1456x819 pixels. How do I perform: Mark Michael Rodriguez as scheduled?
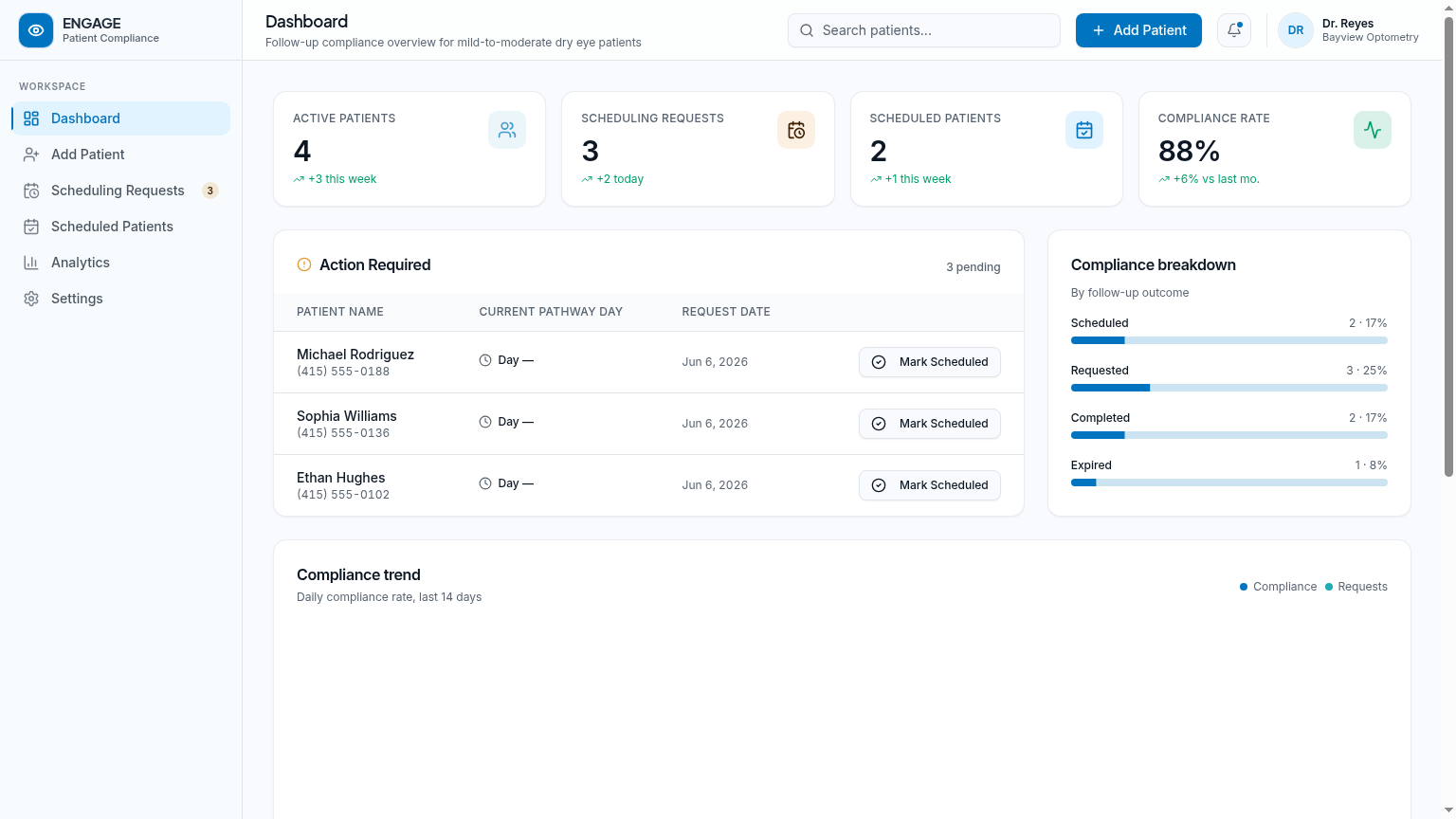tap(930, 362)
